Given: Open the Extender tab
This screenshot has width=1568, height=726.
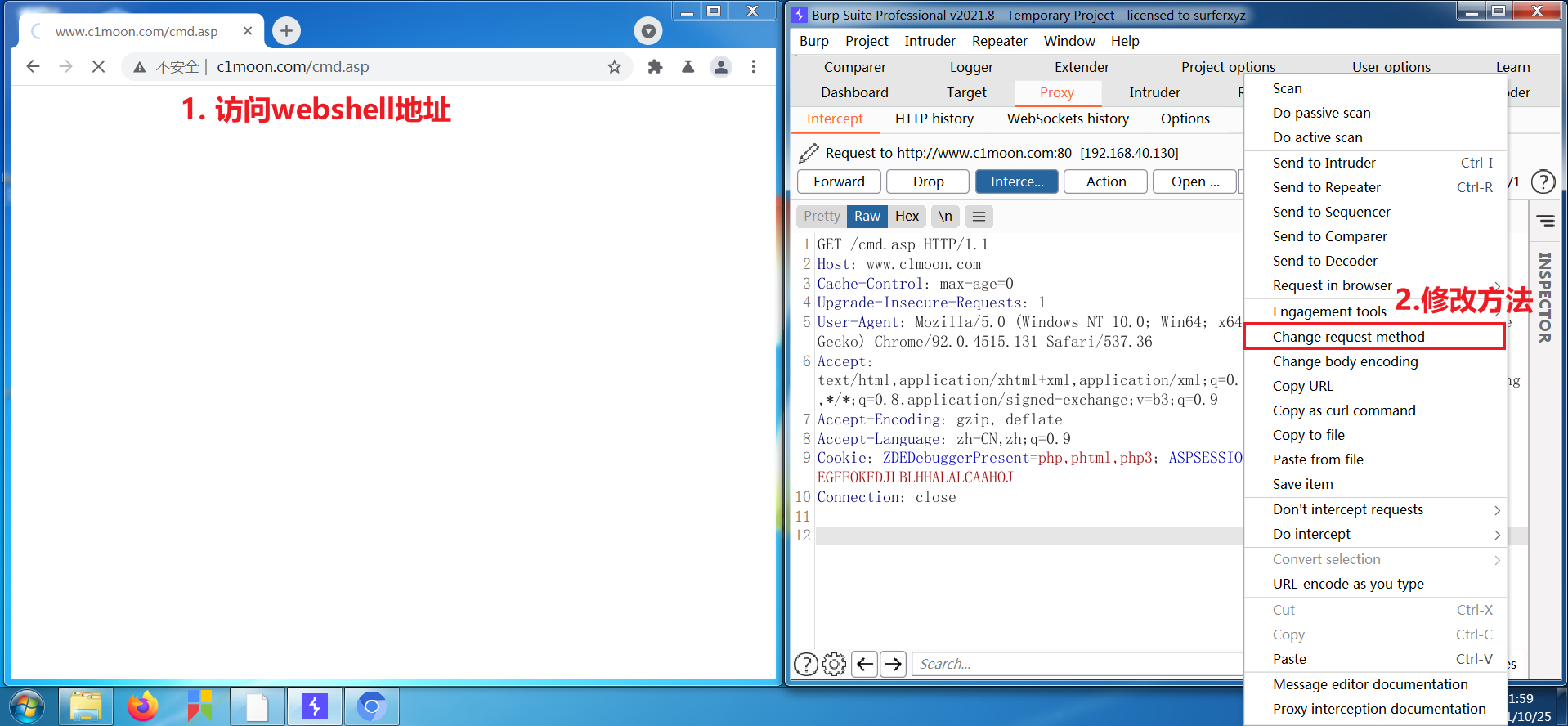Looking at the screenshot, I should pyautogui.click(x=1082, y=67).
